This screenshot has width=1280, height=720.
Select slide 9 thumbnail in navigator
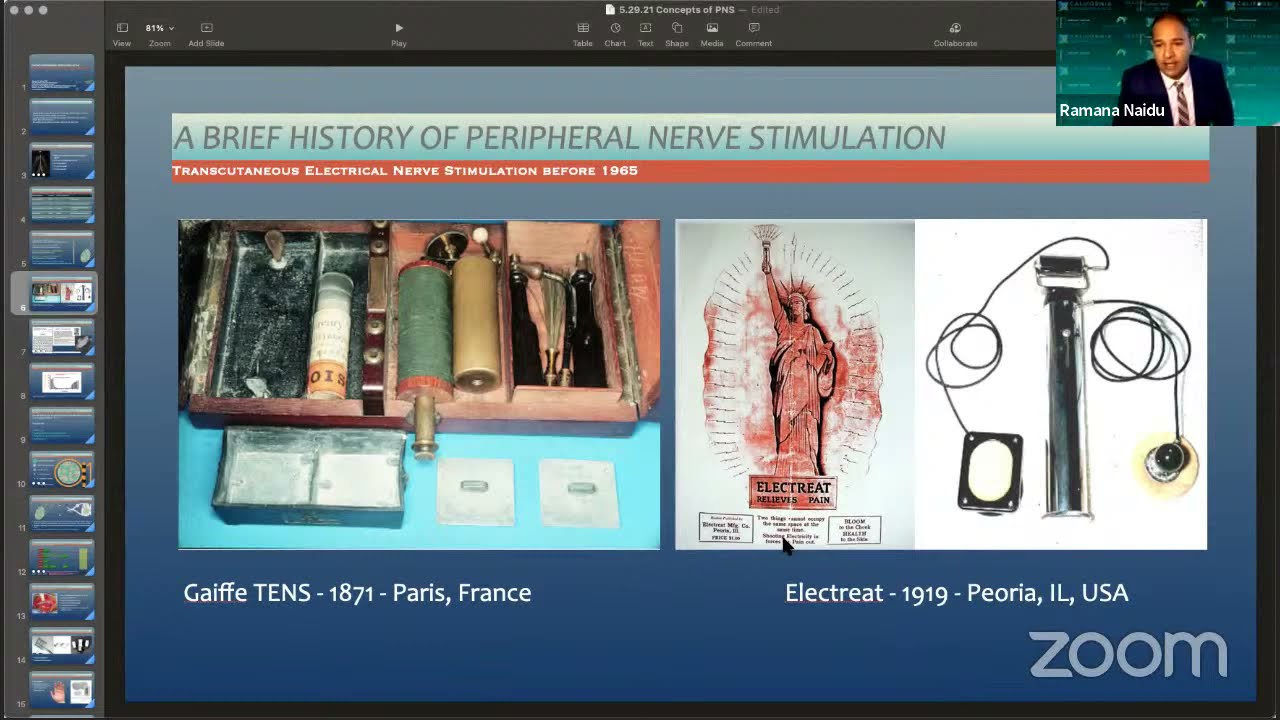click(x=62, y=426)
